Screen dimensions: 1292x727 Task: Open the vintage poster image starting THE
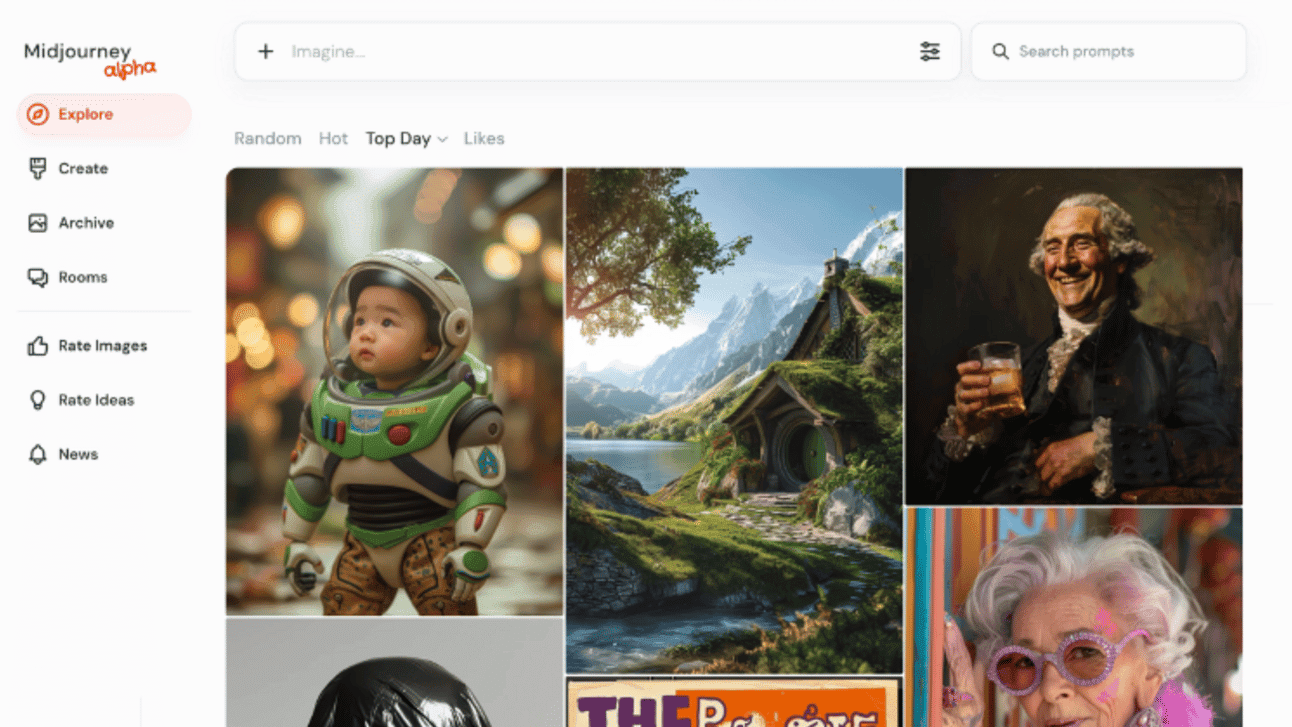pyautogui.click(x=734, y=702)
